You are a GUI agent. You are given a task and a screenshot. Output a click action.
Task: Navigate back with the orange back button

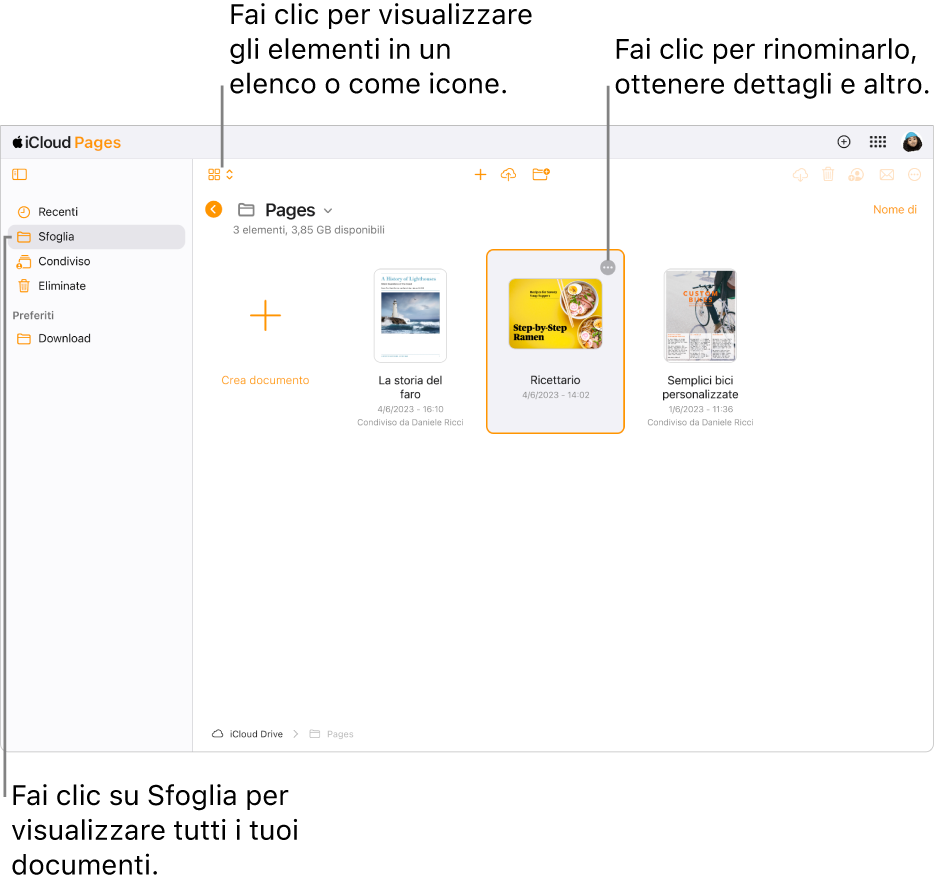[213, 209]
